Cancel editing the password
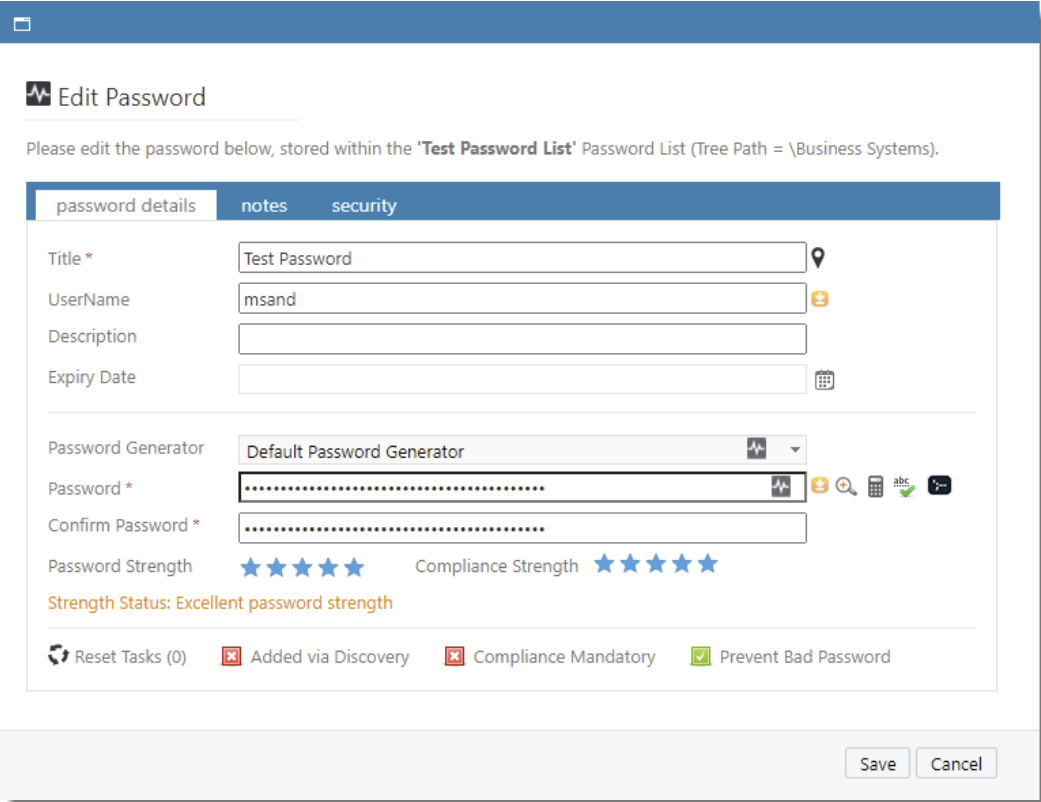 coord(956,763)
